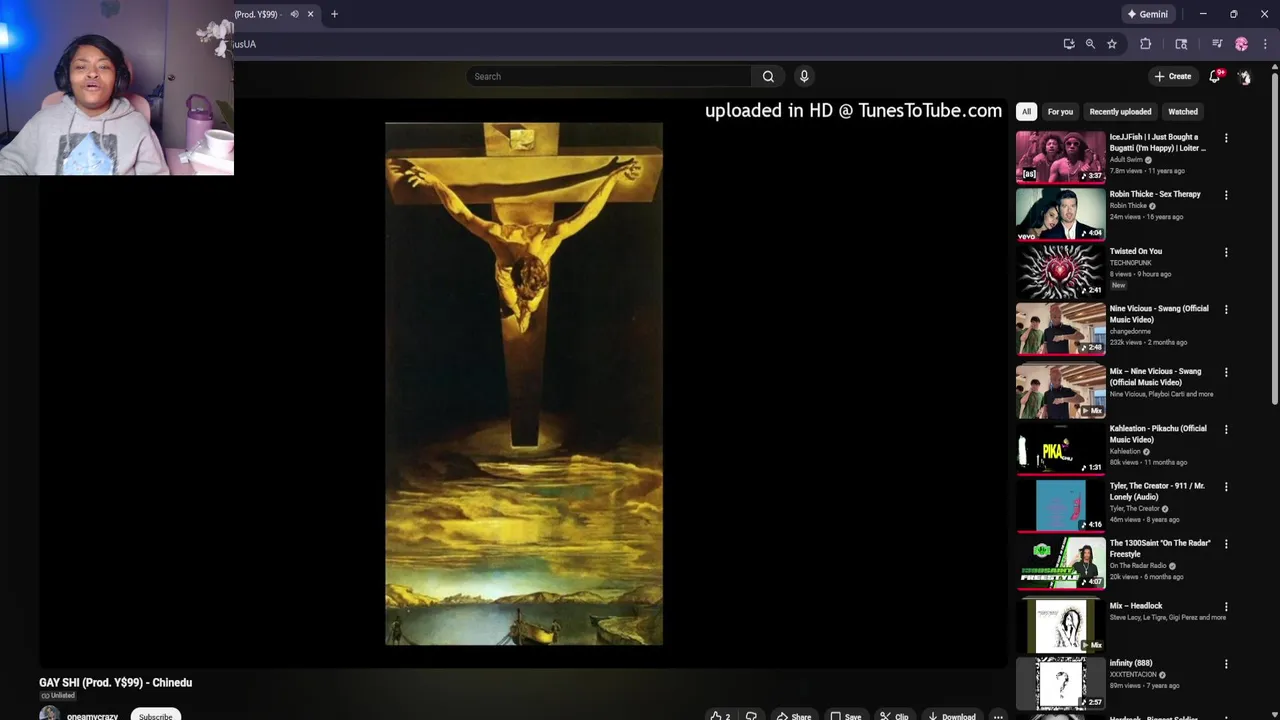Open Twisted On You thumbnail
The image size is (1280, 720).
1061,271
